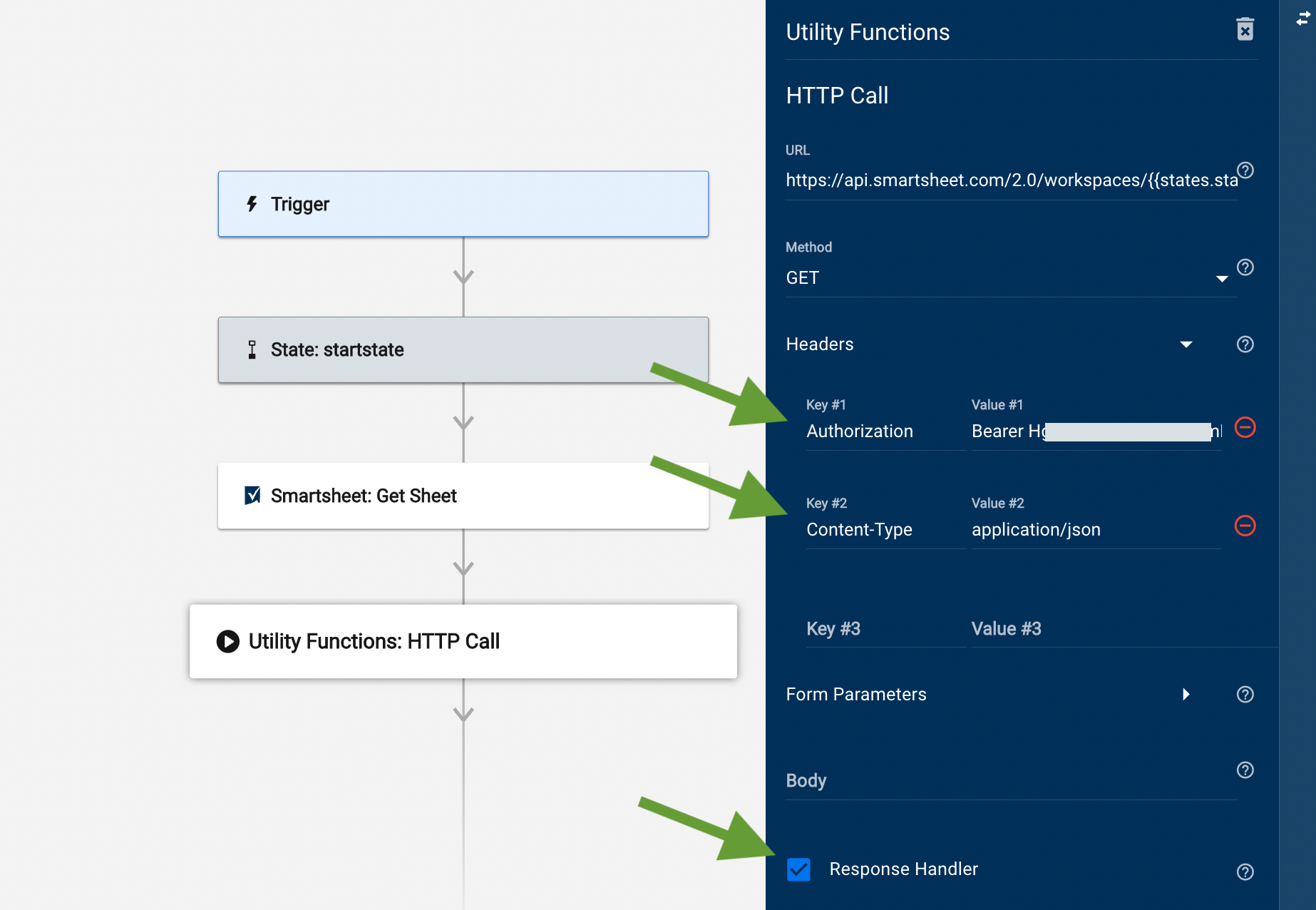This screenshot has height=910, width=1316.
Task: Open help for Form Parameters
Action: [1245, 695]
